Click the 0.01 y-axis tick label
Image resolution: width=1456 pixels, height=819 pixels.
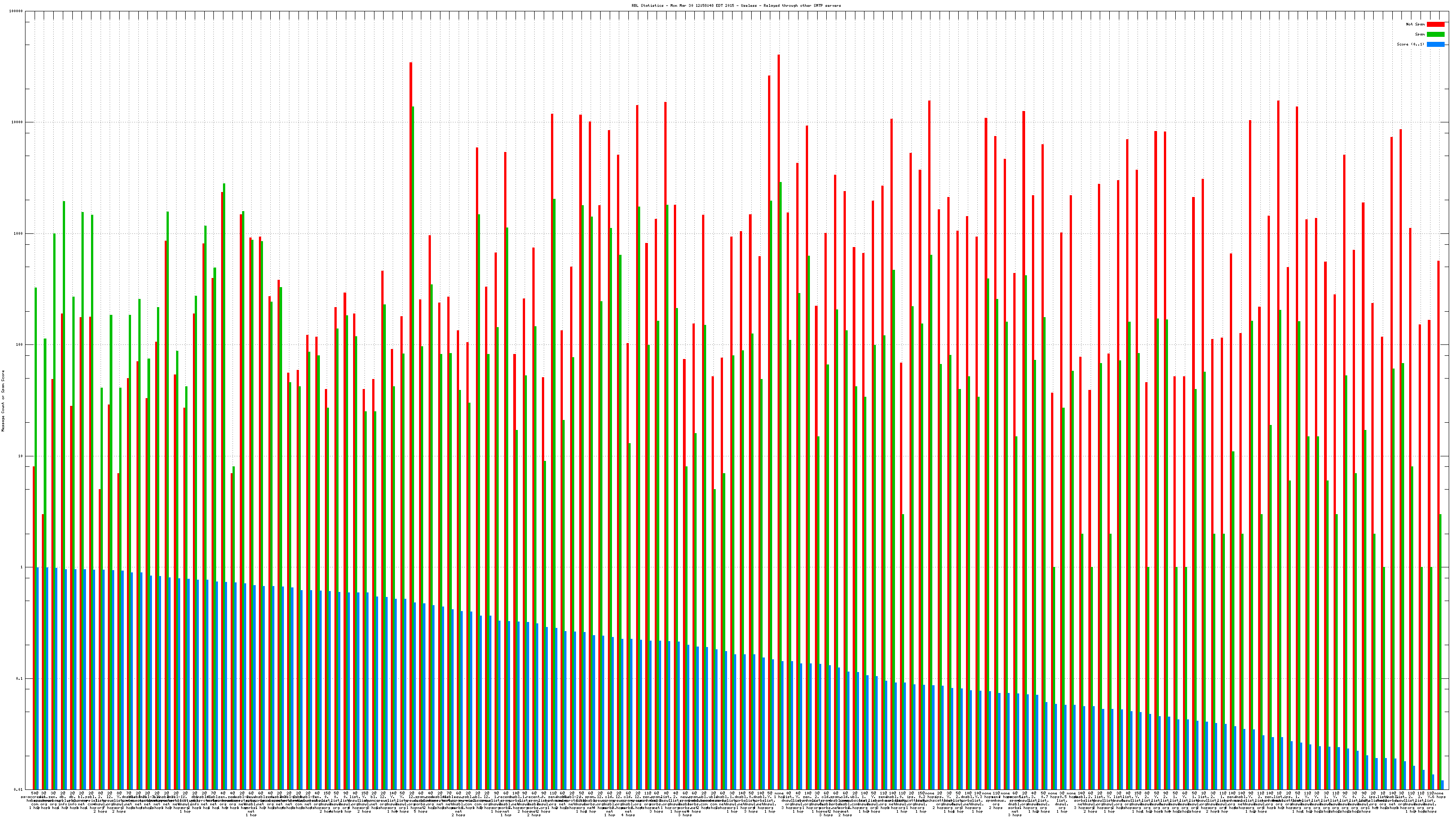coord(19,789)
